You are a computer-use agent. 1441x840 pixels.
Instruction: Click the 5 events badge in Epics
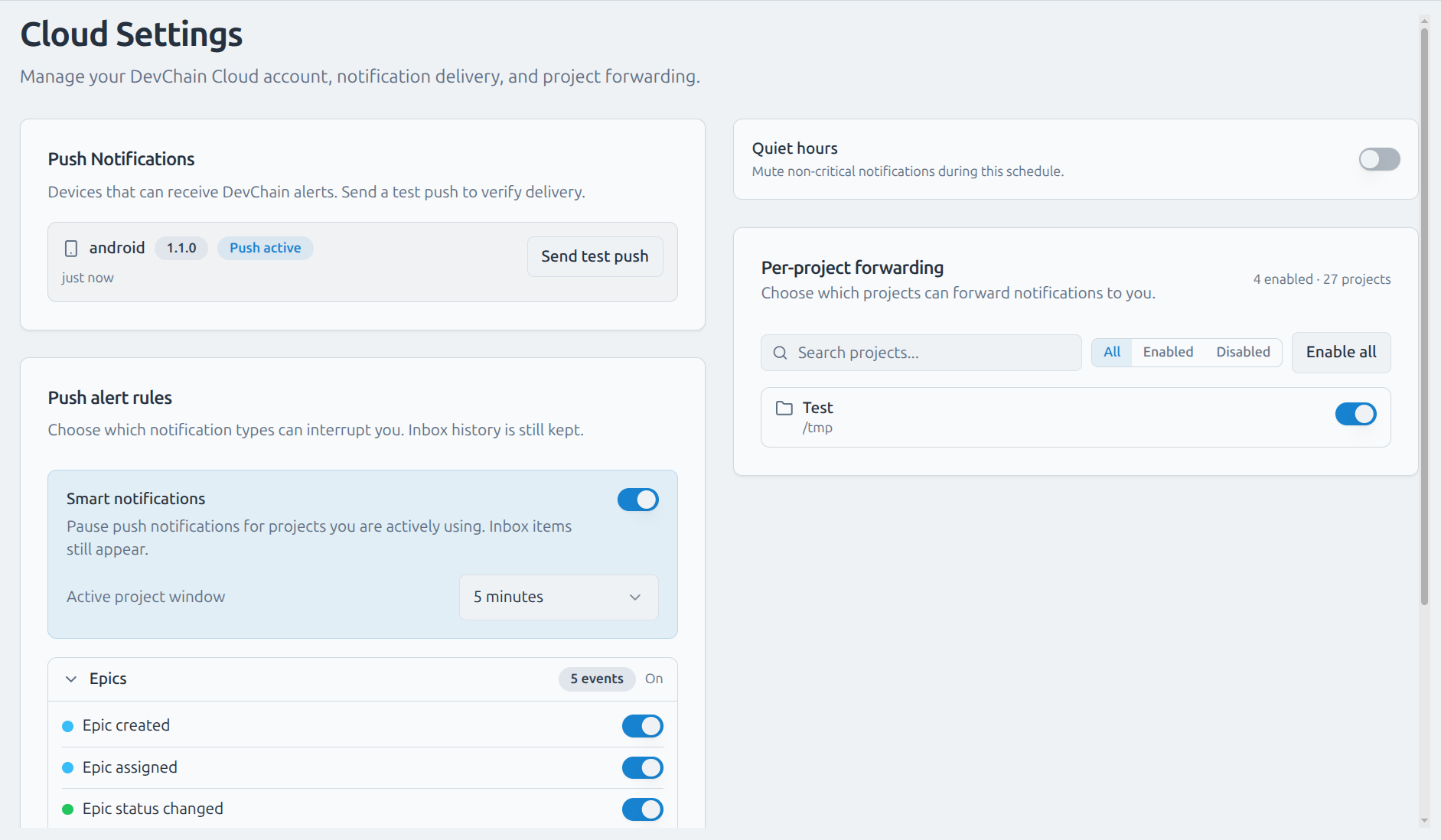597,679
